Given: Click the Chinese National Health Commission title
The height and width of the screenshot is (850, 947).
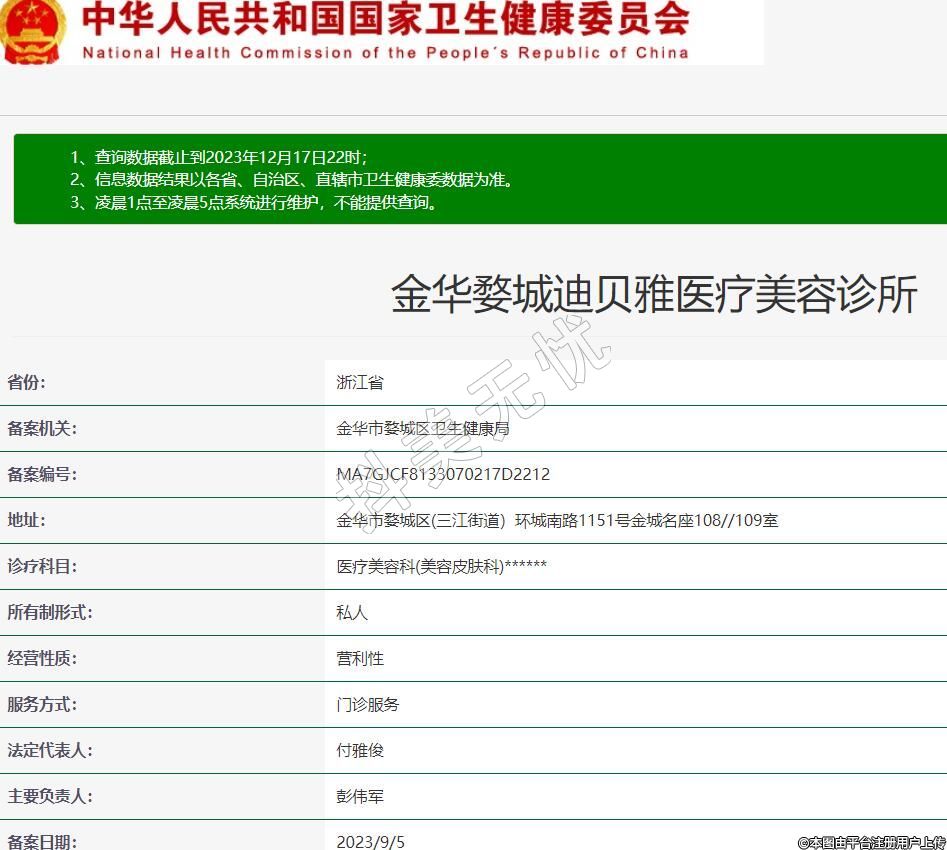Looking at the screenshot, I should [385, 19].
